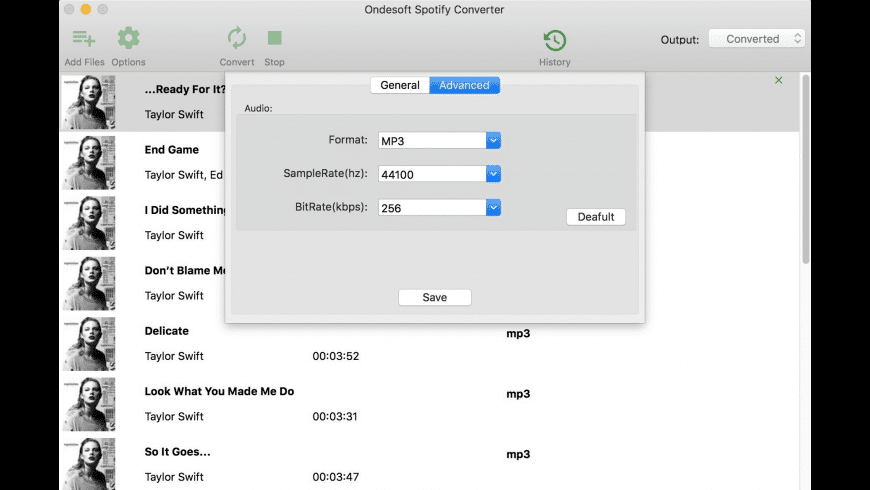Click duration 00:03:31
This screenshot has height=490, width=870.
tap(335, 417)
